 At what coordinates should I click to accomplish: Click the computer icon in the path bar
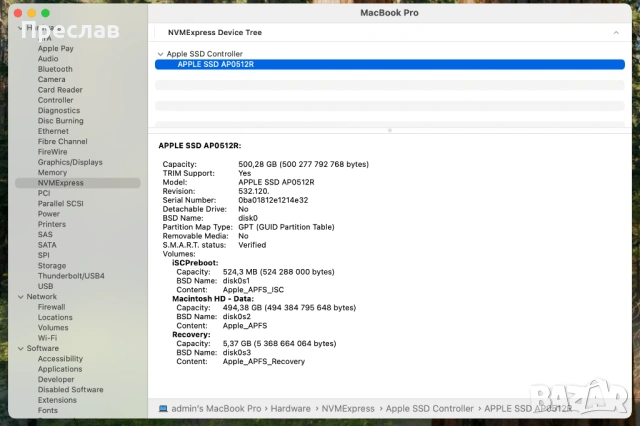(x=163, y=408)
